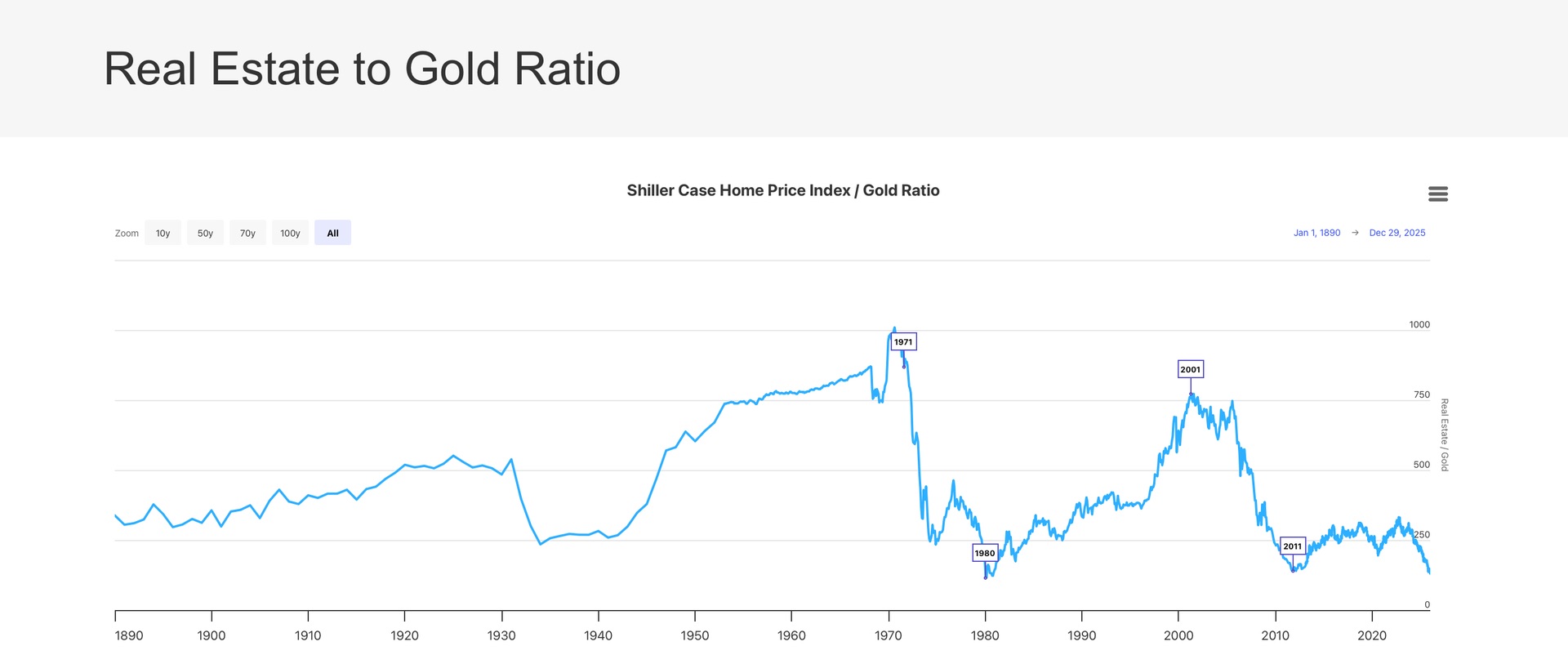Set zoom range to 70y

[247, 233]
